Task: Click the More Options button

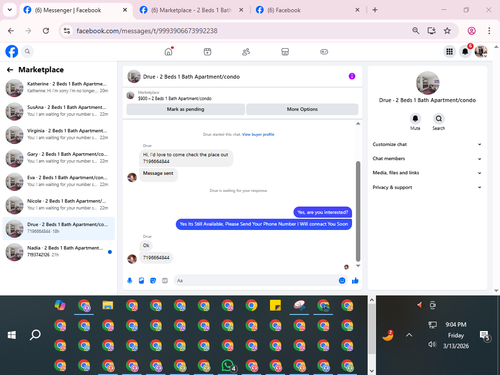Action: tap(302, 109)
